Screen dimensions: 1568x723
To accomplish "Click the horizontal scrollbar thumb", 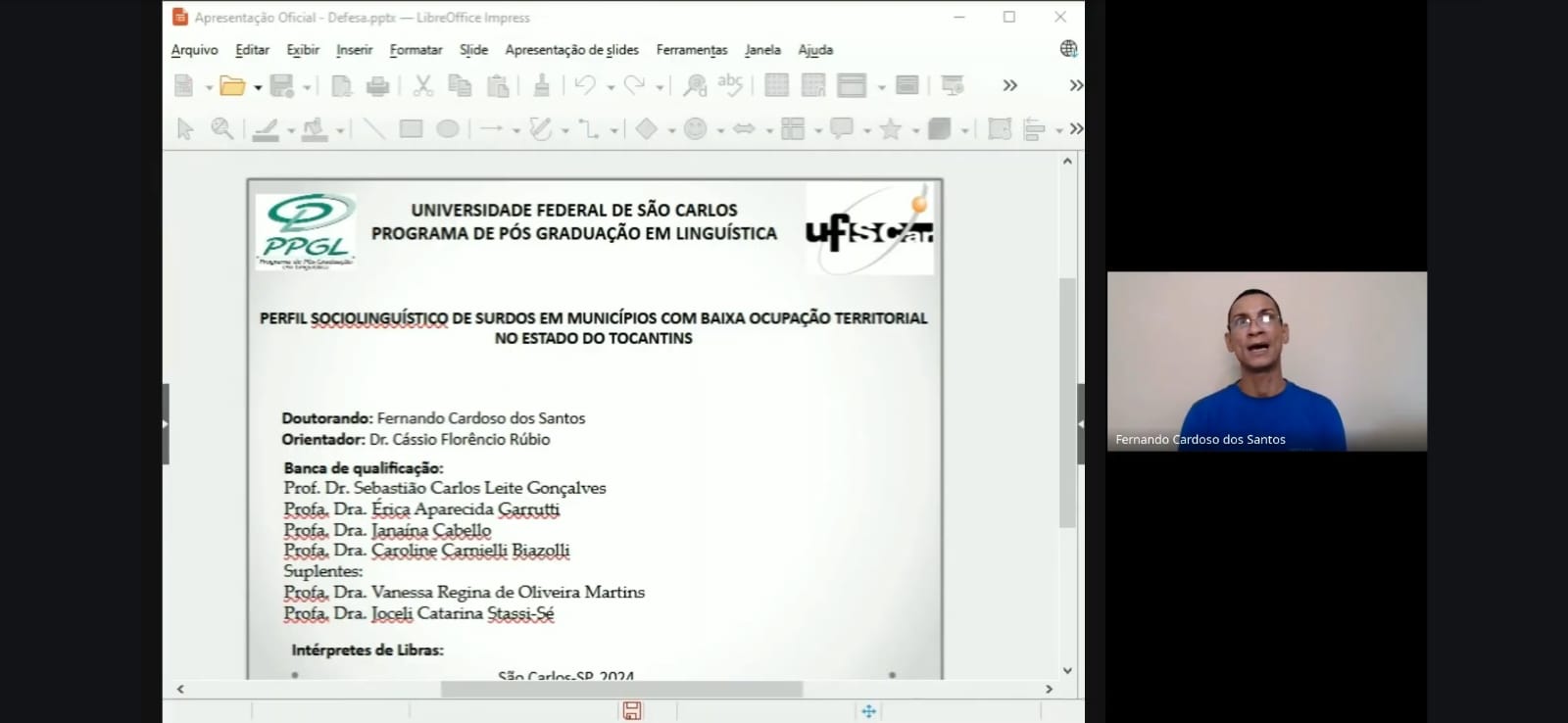I will 621,690.
